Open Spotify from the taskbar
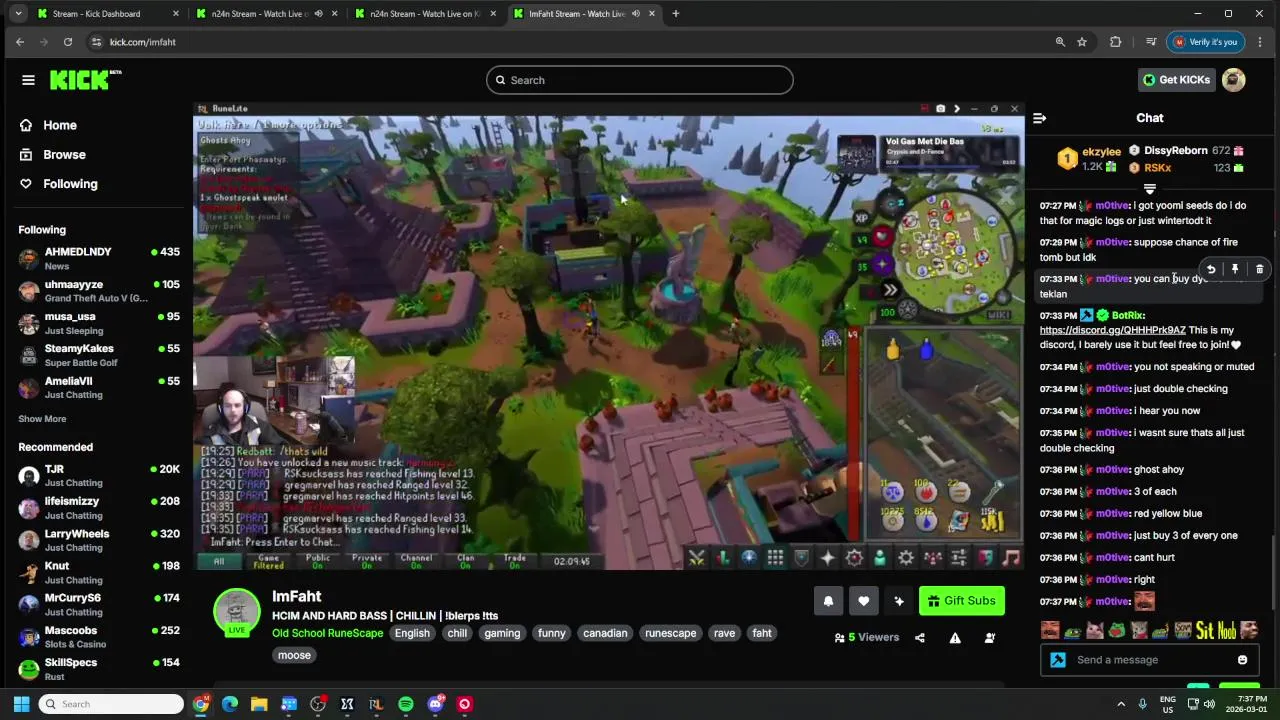Viewport: 1280px width, 720px height. click(x=406, y=704)
